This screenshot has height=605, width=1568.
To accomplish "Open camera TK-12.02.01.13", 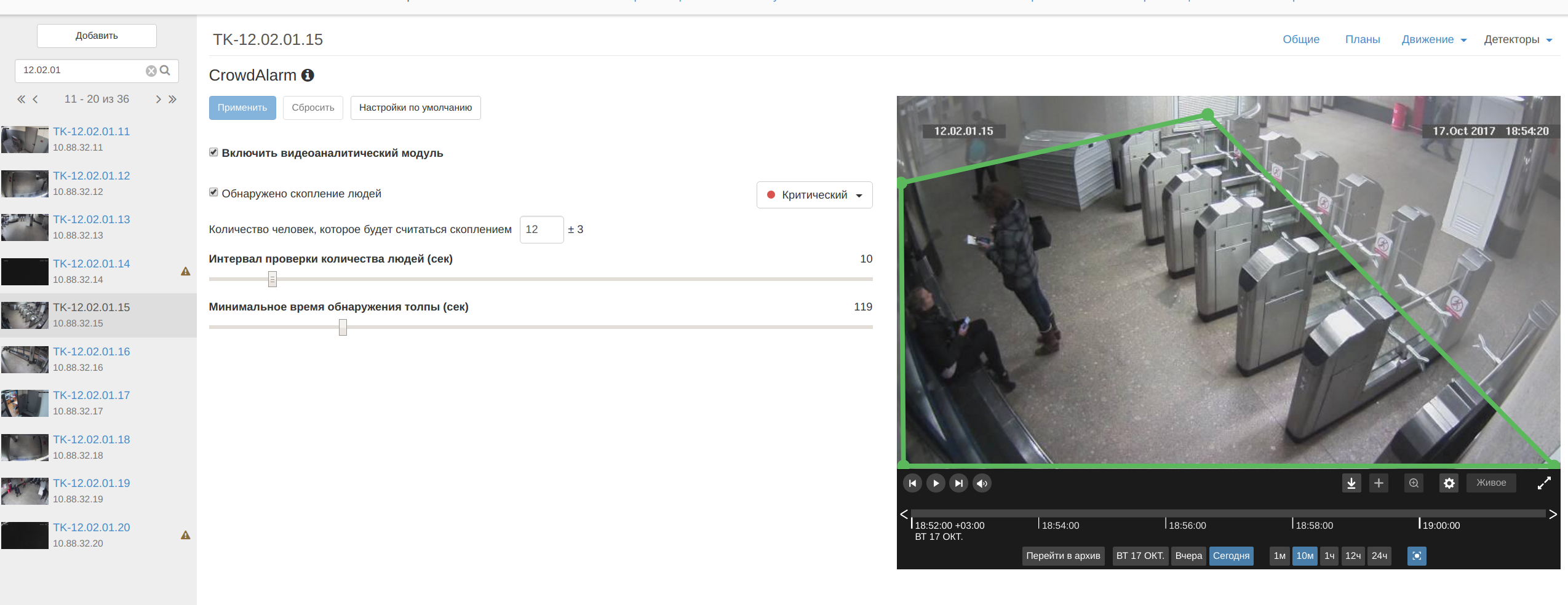I will (91, 219).
